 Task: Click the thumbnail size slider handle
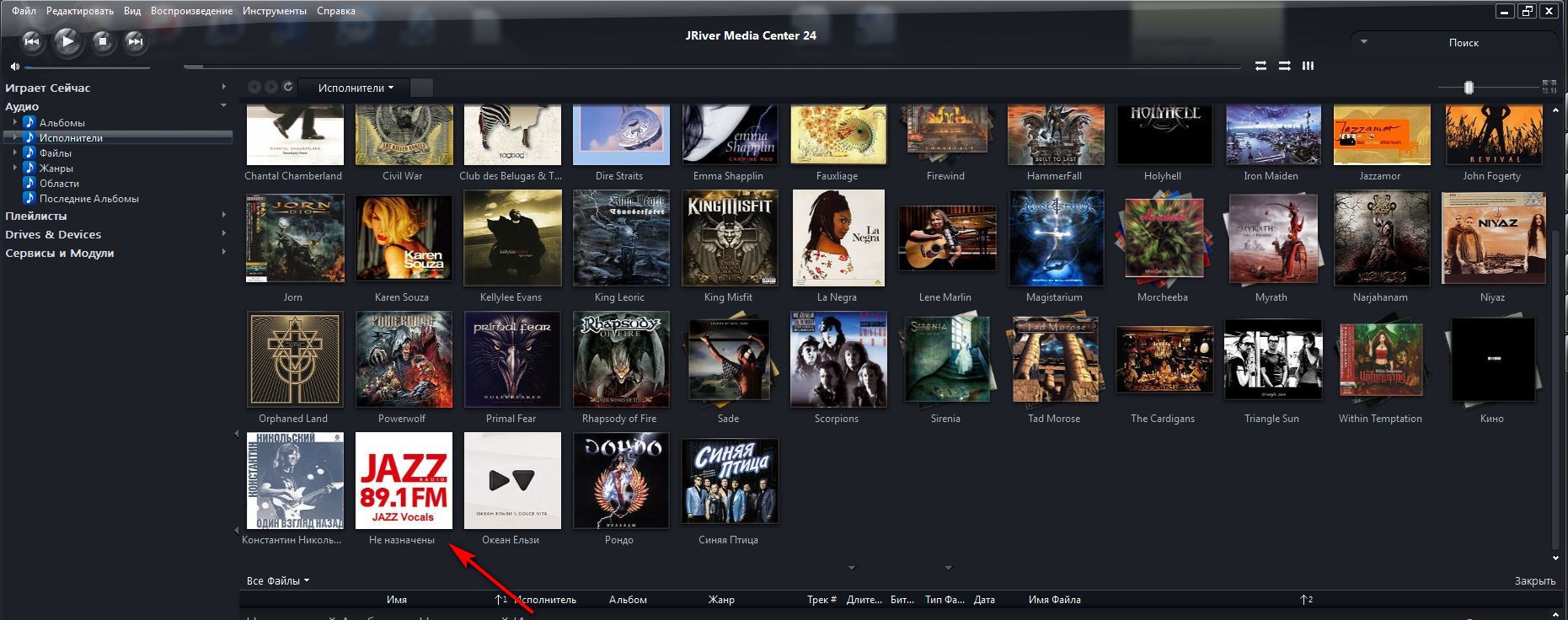(x=1469, y=88)
